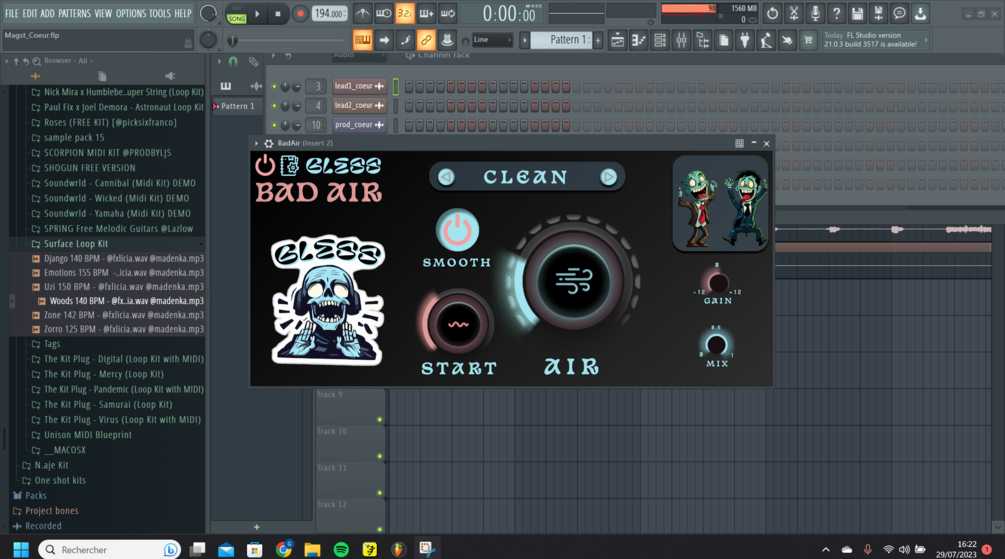Image resolution: width=1005 pixels, height=559 pixels.
Task: Click arrow left of Pattern 1 selector
Action: click(524, 40)
